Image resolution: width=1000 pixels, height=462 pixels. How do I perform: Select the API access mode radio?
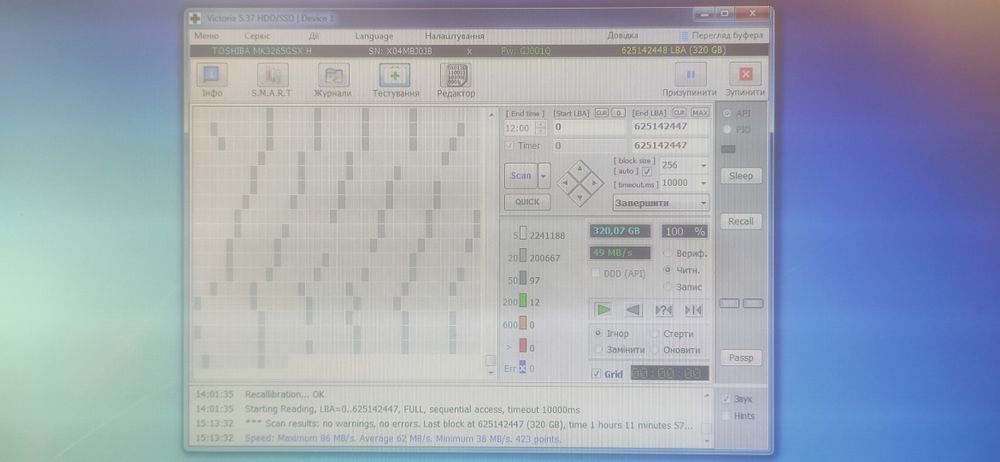pos(726,113)
